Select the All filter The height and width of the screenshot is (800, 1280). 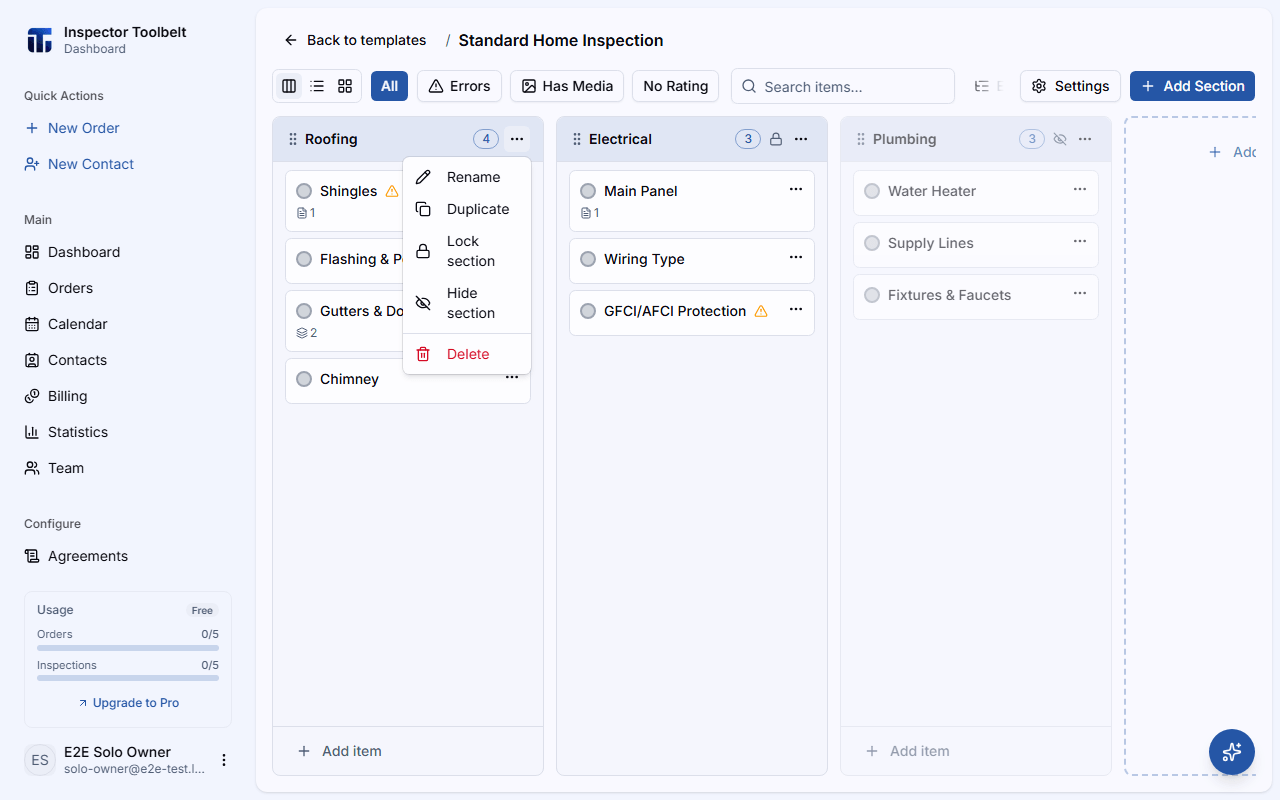[x=389, y=86]
